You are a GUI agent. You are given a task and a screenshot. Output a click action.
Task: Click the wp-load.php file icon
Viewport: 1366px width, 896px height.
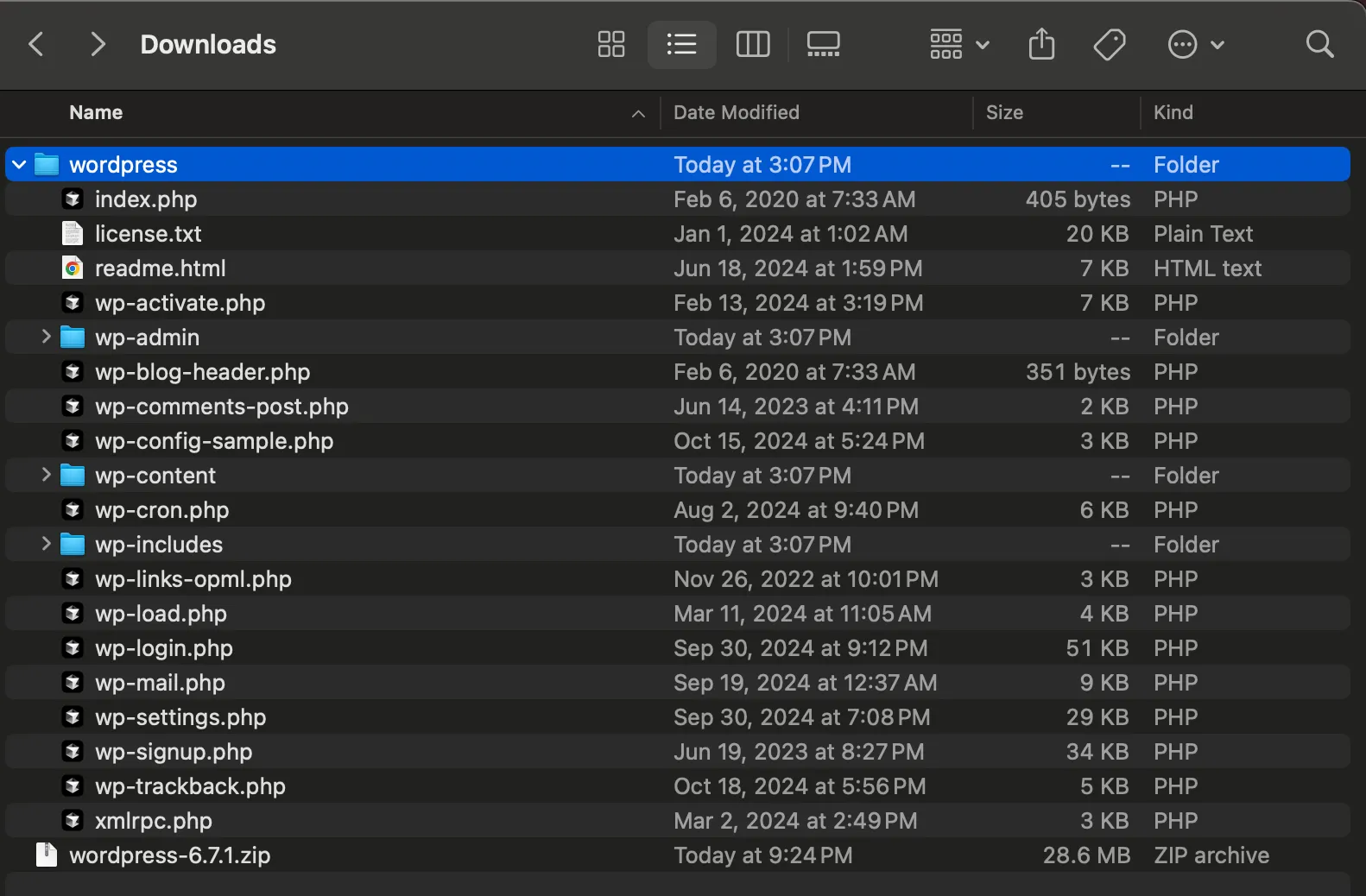click(73, 613)
